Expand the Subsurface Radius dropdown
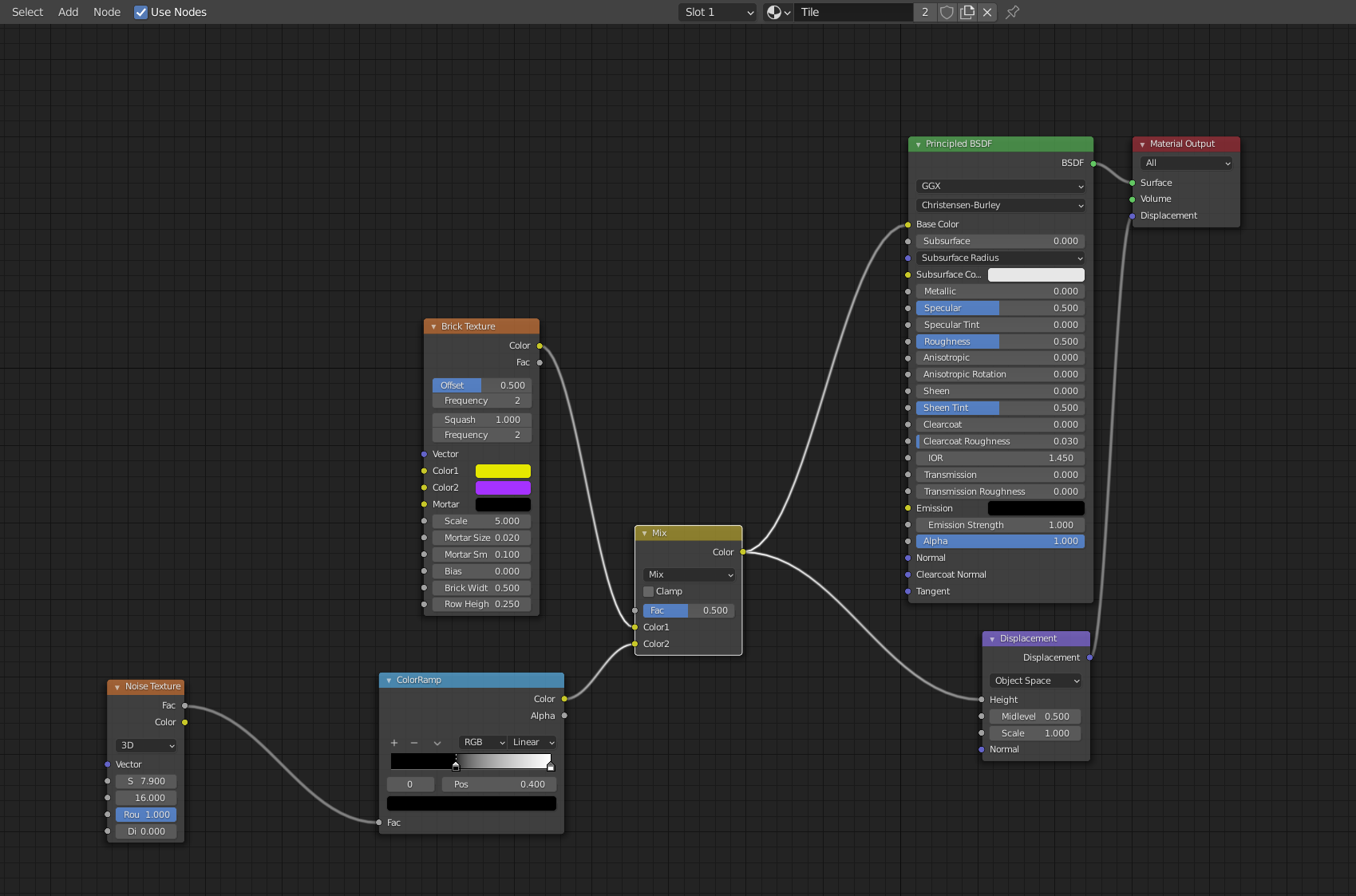Image resolution: width=1356 pixels, height=896 pixels. coord(1002,258)
